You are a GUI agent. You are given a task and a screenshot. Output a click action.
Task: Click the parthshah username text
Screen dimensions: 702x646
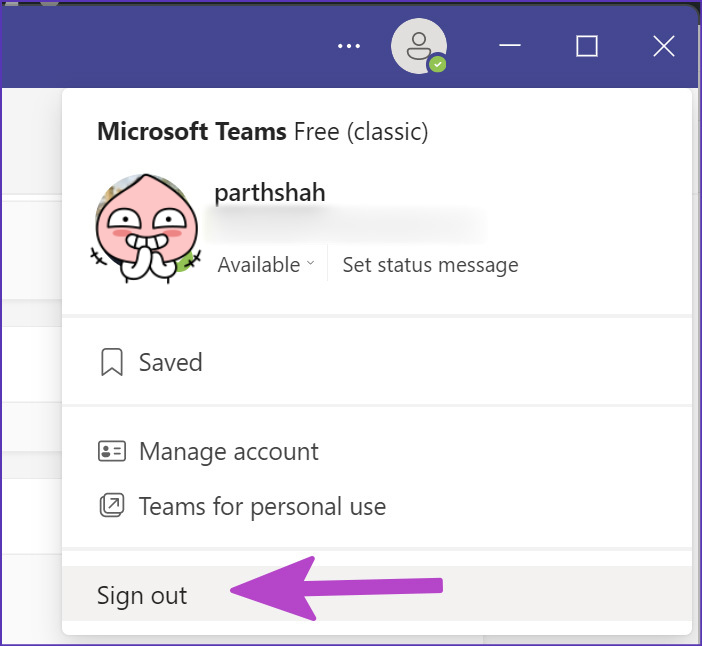point(270,193)
